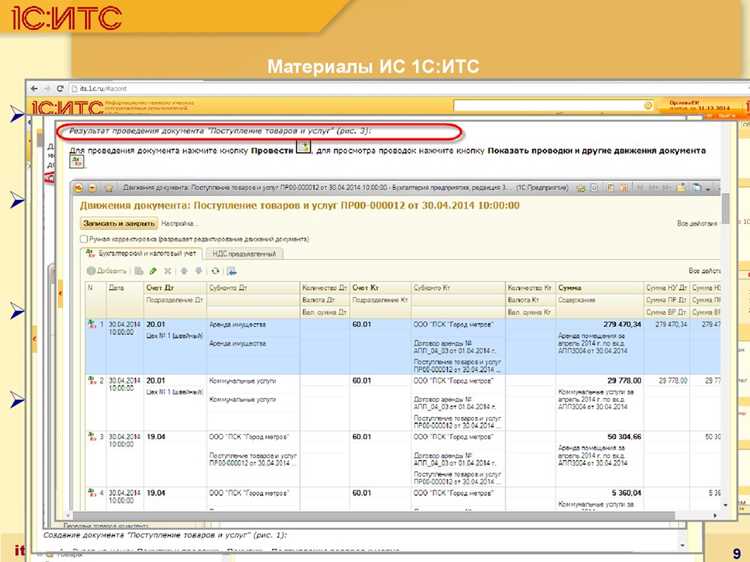Viewport: 750px width, 562px height.
Task: Click the favorites star icon in title bar
Action: click(x=109, y=188)
